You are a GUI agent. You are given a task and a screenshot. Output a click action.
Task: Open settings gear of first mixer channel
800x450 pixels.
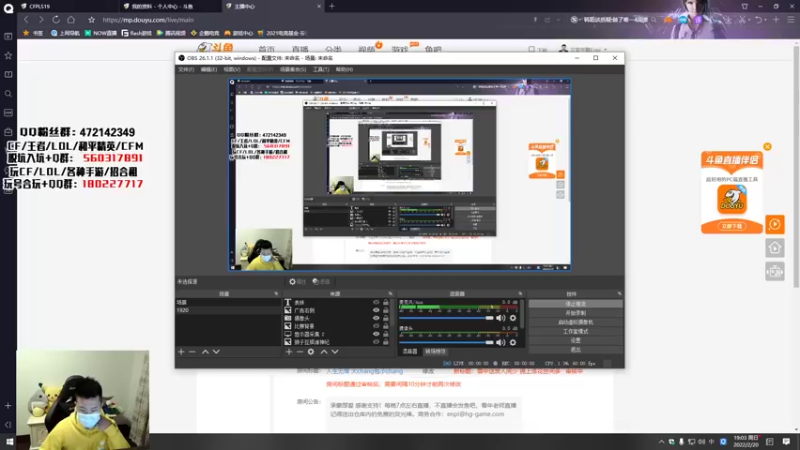pyautogui.click(x=513, y=318)
